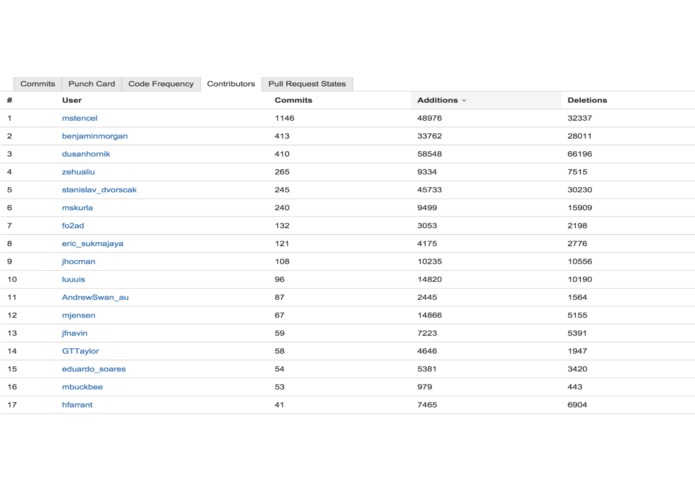This screenshot has width=695, height=494.
Task: Select deletions value 32337
Action: pyautogui.click(x=580, y=118)
